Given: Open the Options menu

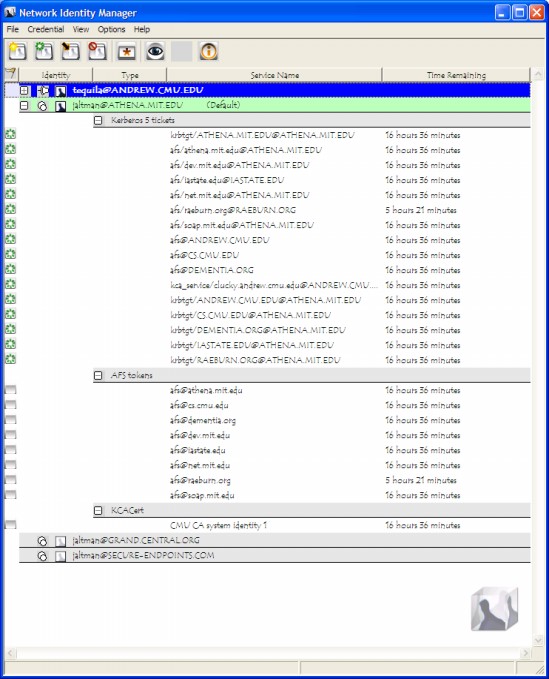Looking at the screenshot, I should coord(111,29).
